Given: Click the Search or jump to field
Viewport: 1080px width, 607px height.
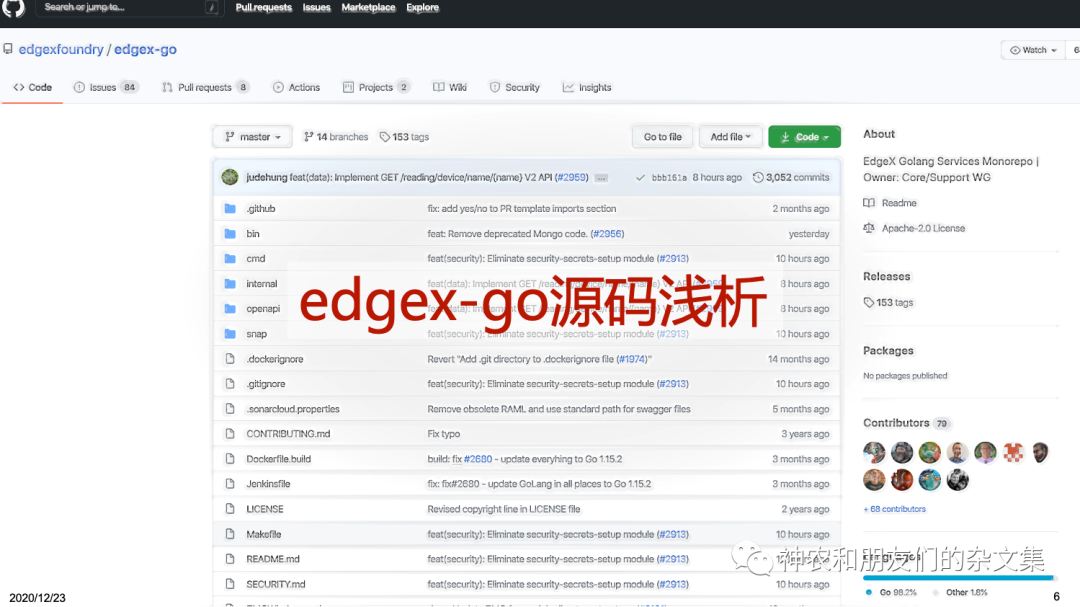Looking at the screenshot, I should tap(129, 8).
